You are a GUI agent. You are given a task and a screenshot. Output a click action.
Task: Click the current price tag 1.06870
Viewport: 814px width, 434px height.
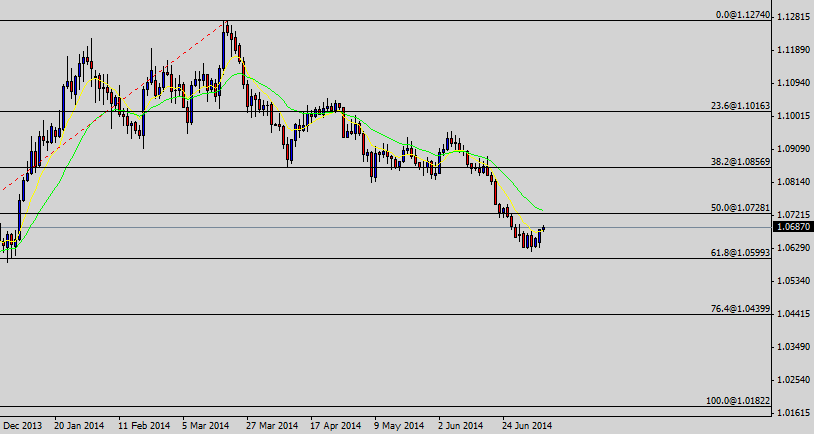click(x=791, y=228)
